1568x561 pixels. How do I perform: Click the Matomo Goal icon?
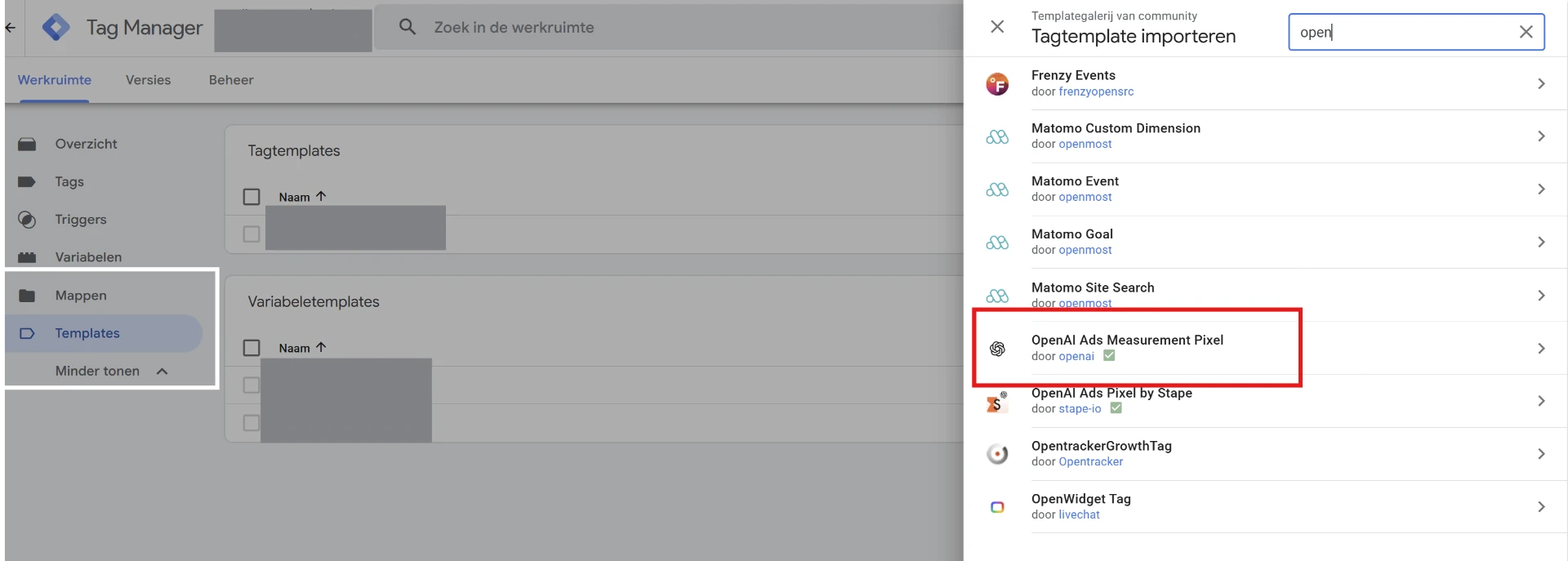tap(997, 243)
